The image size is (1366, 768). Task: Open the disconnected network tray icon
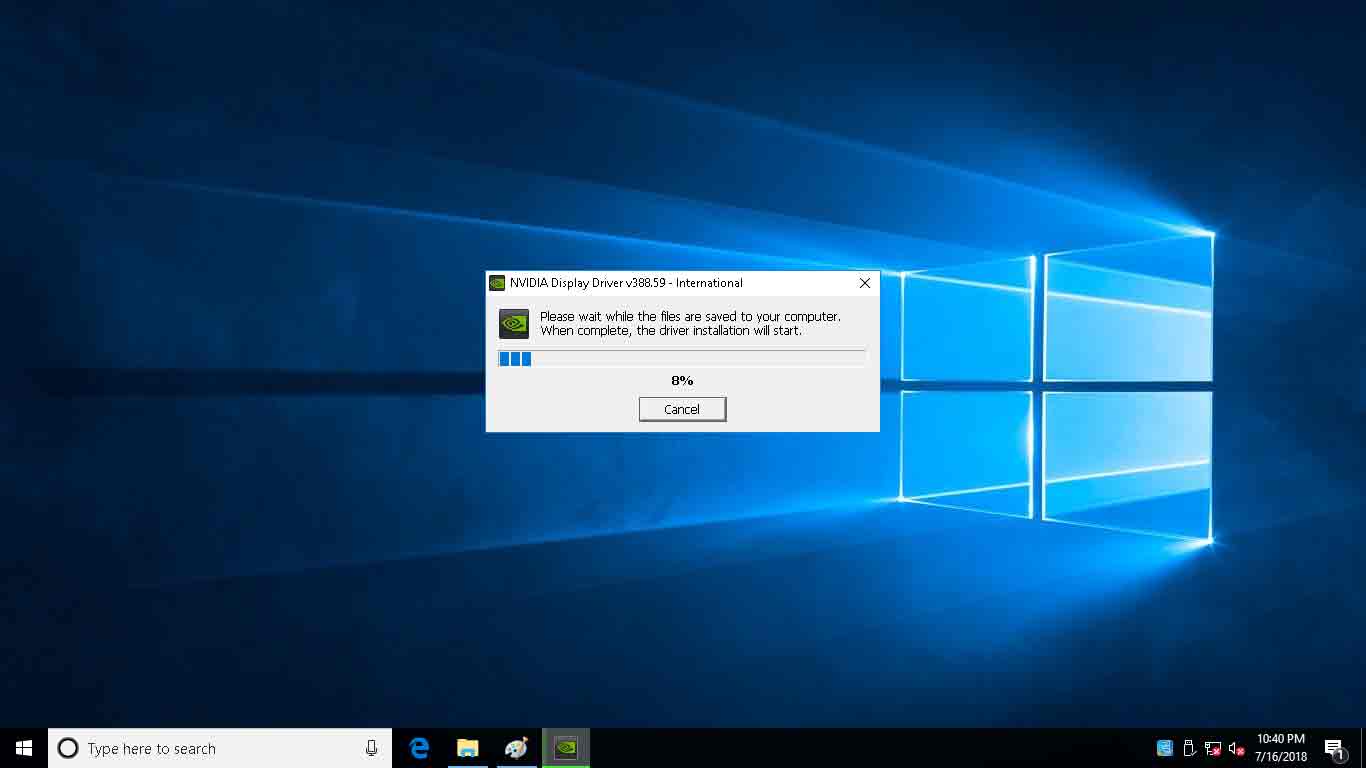[1213, 748]
